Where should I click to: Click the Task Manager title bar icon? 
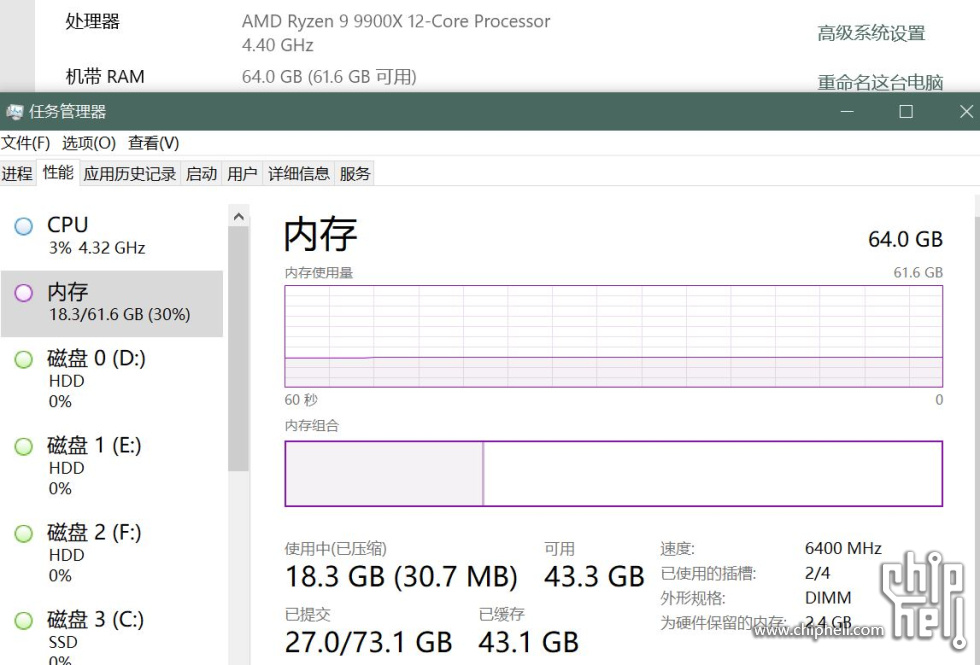14,112
